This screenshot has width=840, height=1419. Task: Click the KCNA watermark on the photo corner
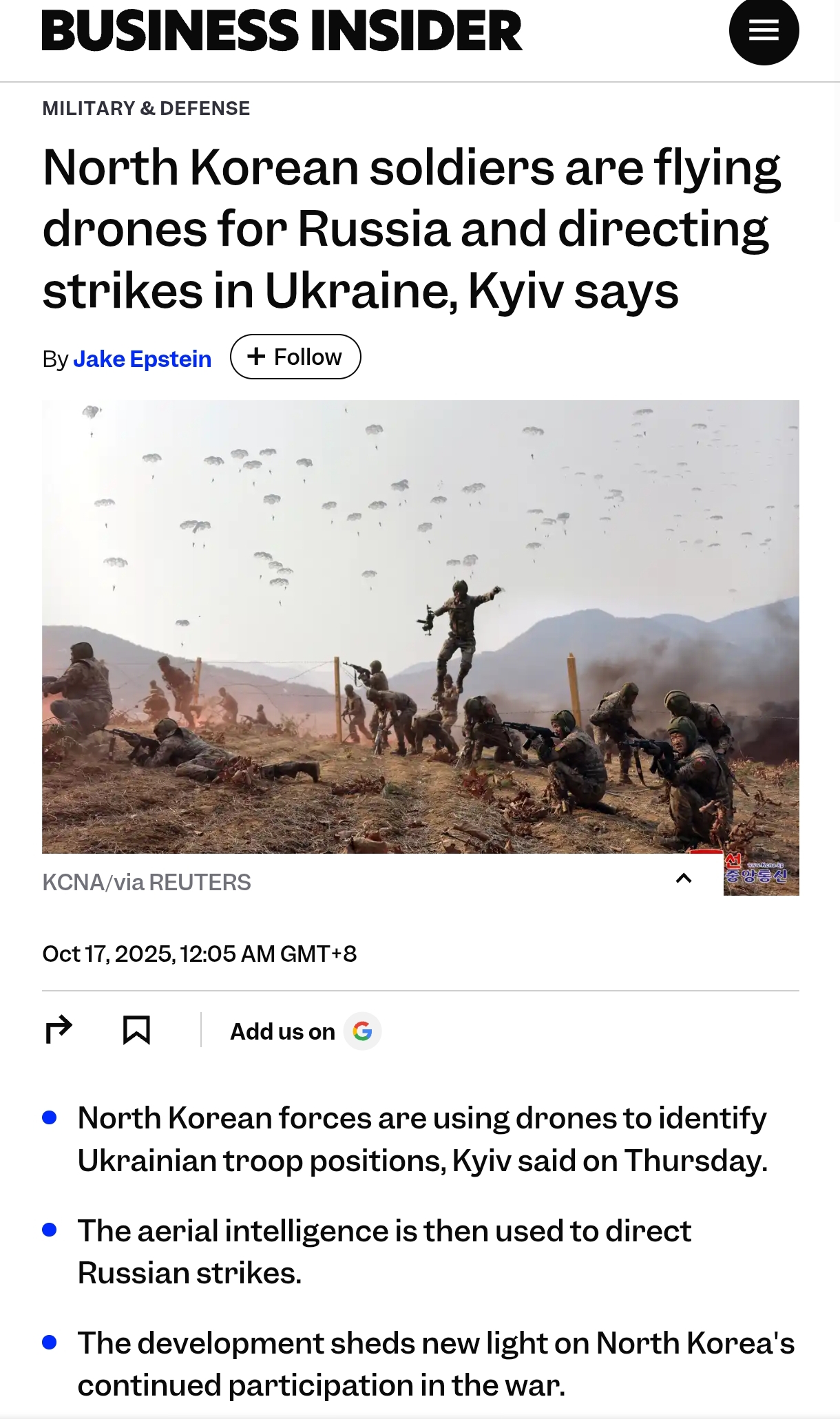[x=761, y=873]
